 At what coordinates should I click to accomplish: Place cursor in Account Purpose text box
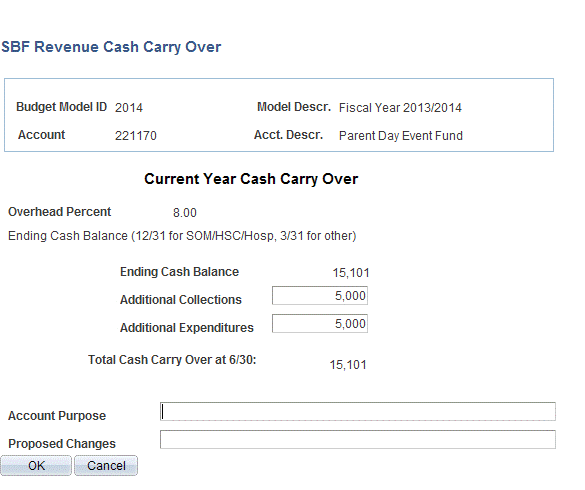point(358,412)
